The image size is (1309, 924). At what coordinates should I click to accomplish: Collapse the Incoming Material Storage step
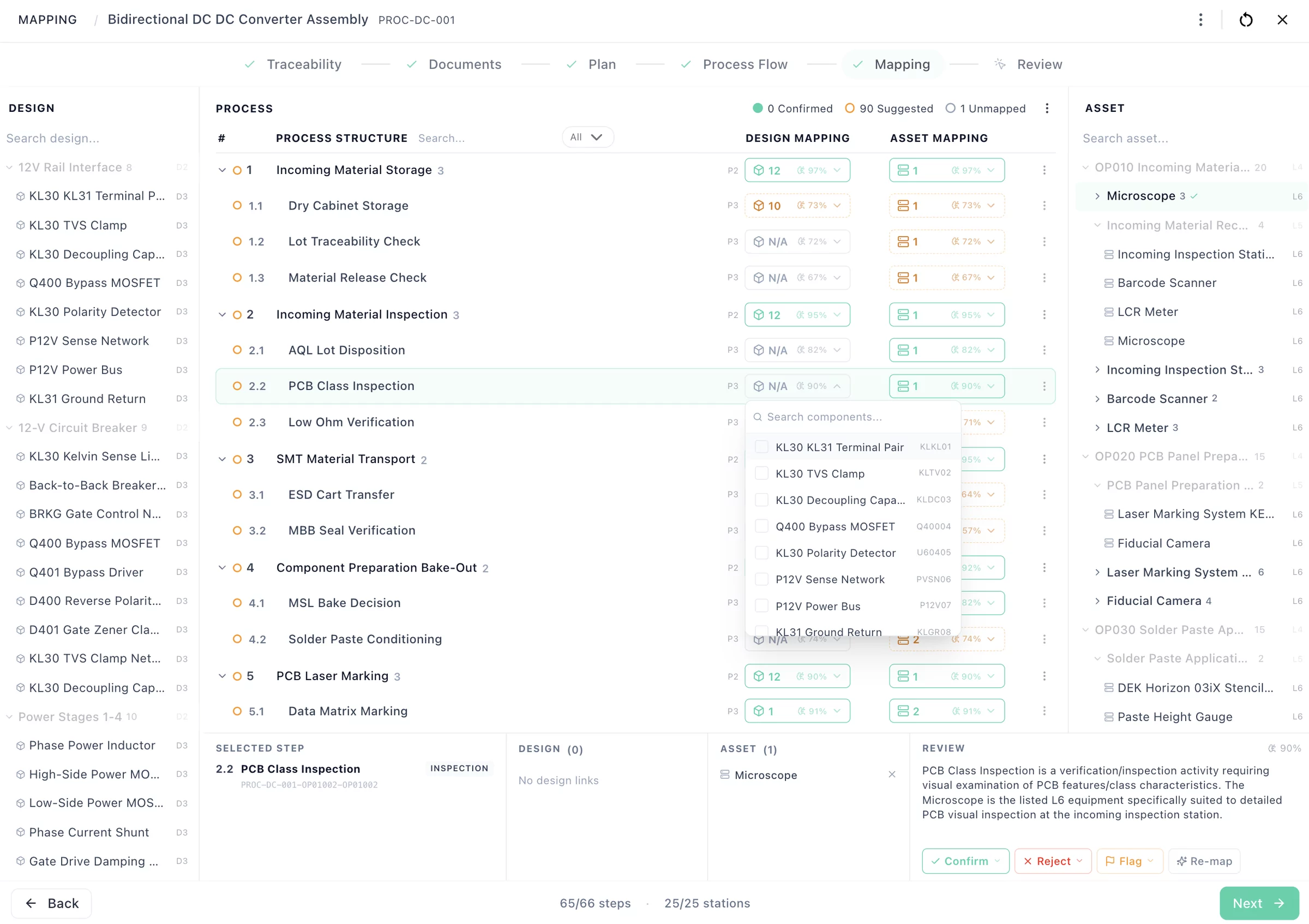[x=223, y=170]
